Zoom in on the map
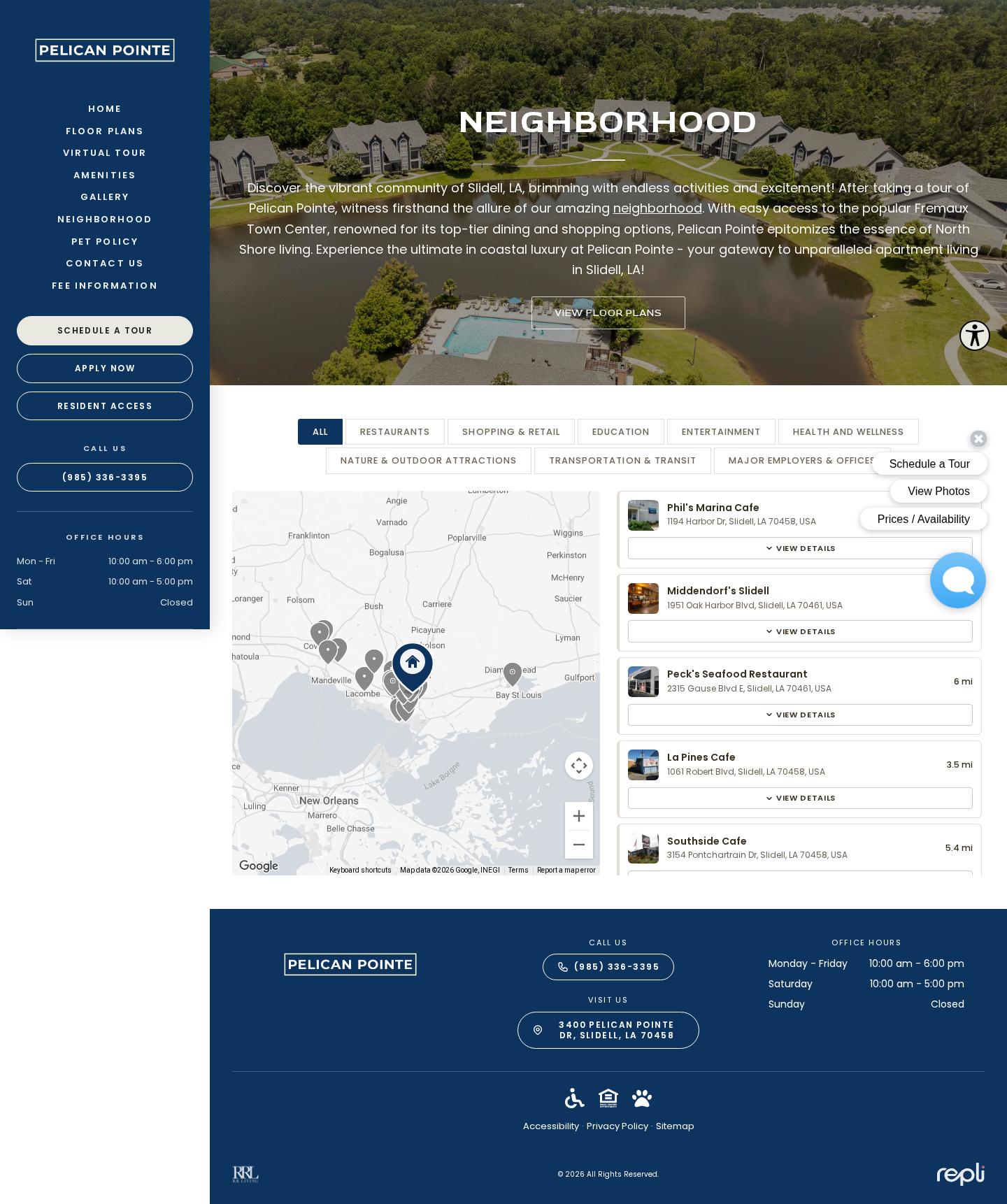Viewport: 1007px width, 1204px height. tap(579, 816)
